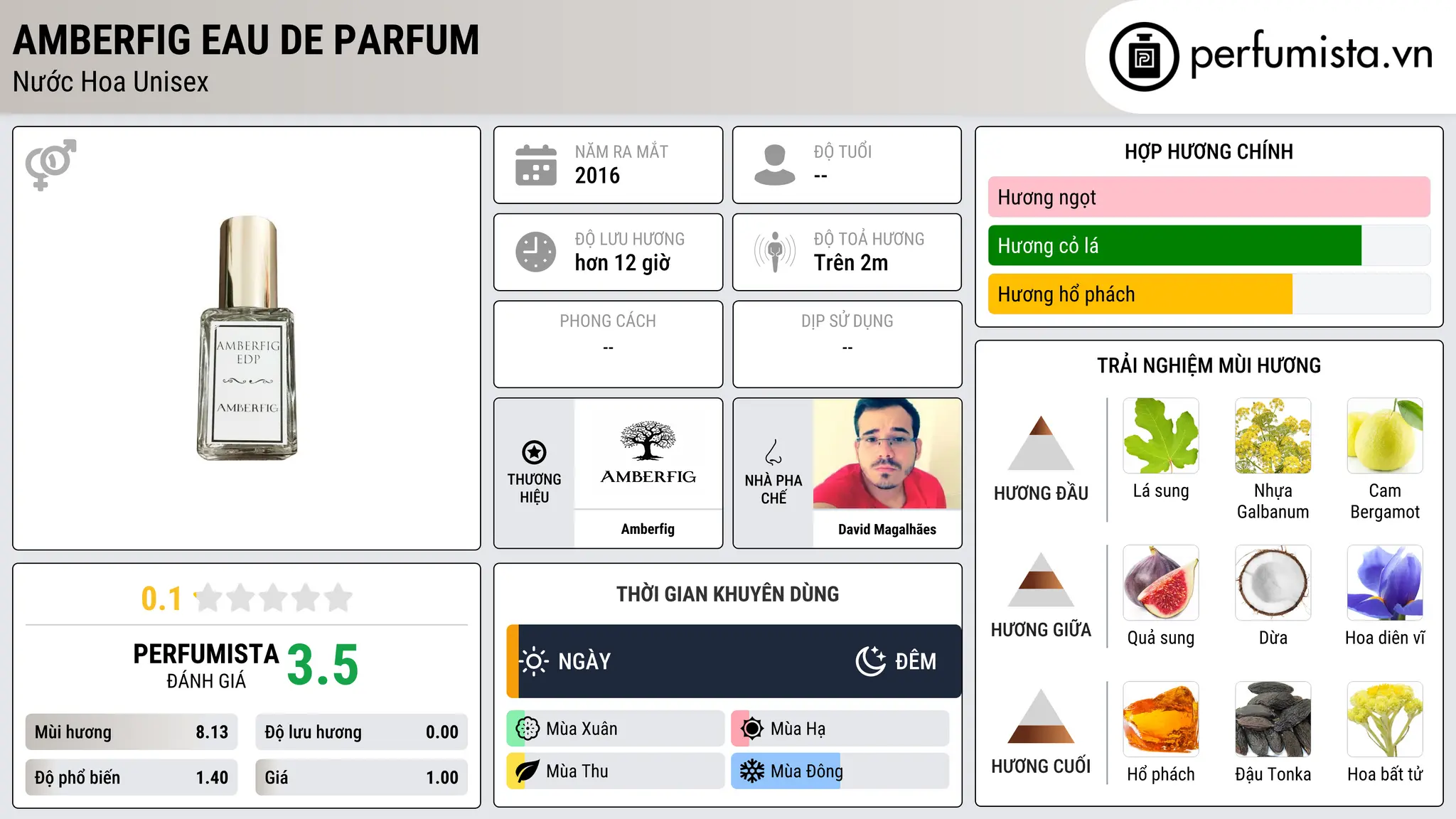Click the star badge icon above Thương hiệu

pyautogui.click(x=534, y=452)
